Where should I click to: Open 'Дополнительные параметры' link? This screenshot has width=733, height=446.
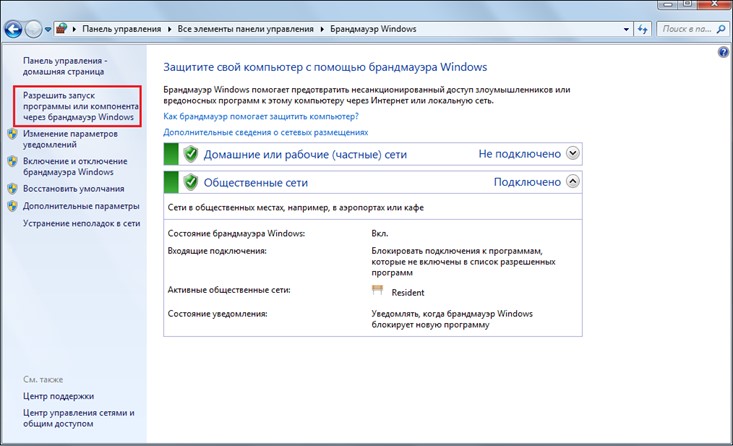coord(81,206)
